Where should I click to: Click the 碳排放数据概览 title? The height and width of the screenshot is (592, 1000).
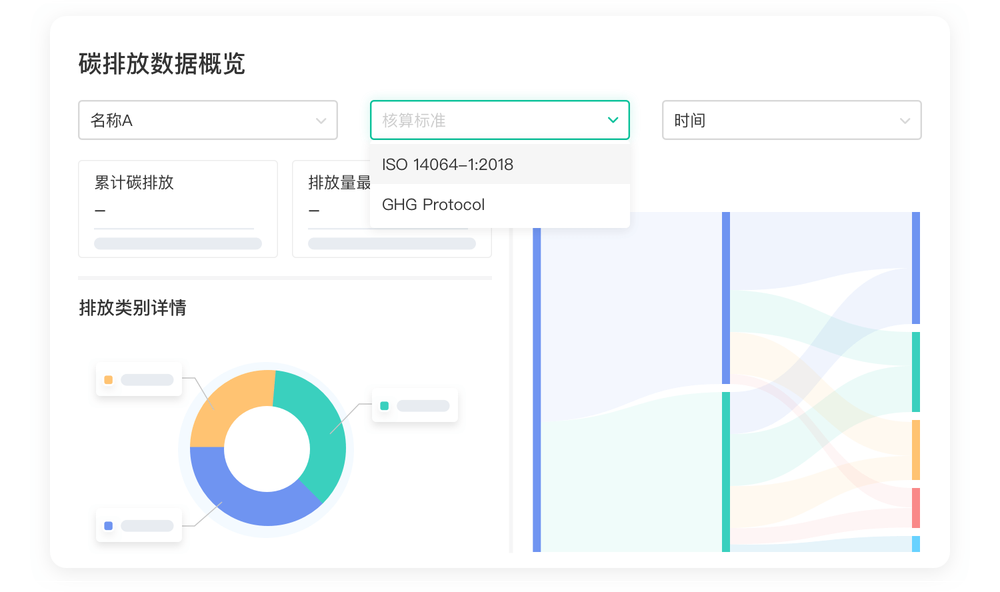click(162, 64)
